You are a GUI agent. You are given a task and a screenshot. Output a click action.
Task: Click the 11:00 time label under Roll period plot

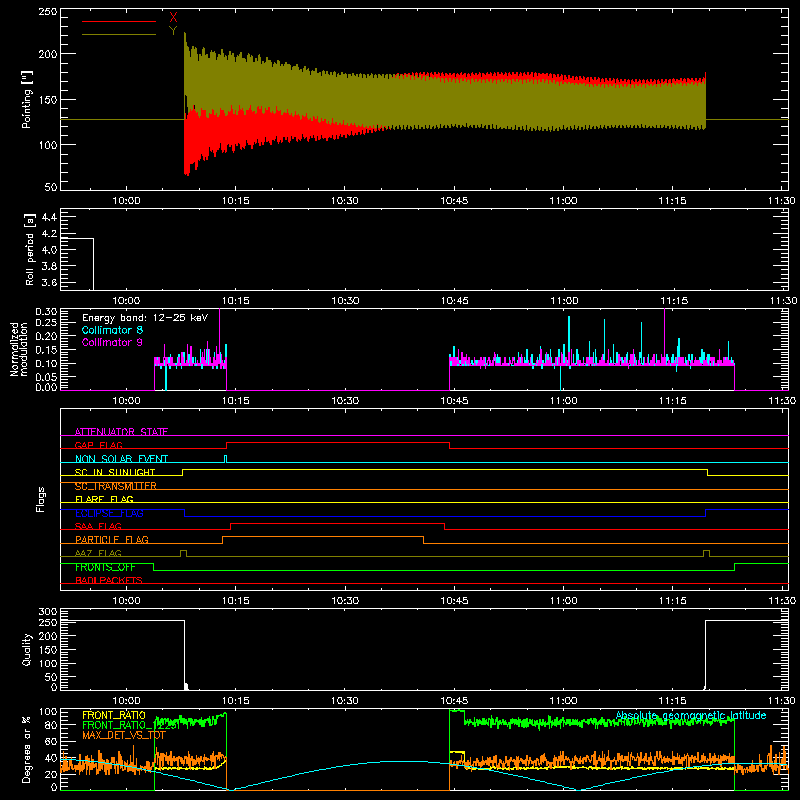pyautogui.click(x=564, y=301)
